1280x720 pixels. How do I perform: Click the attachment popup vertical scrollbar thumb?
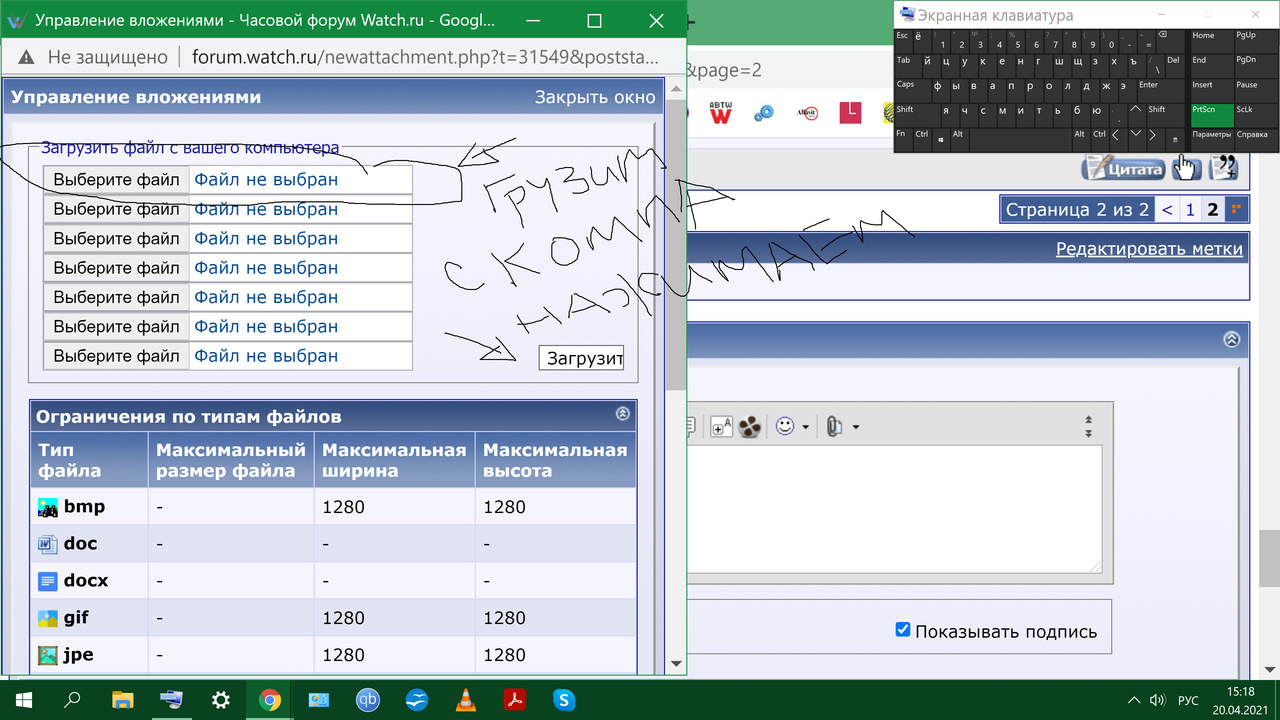pyautogui.click(x=676, y=245)
